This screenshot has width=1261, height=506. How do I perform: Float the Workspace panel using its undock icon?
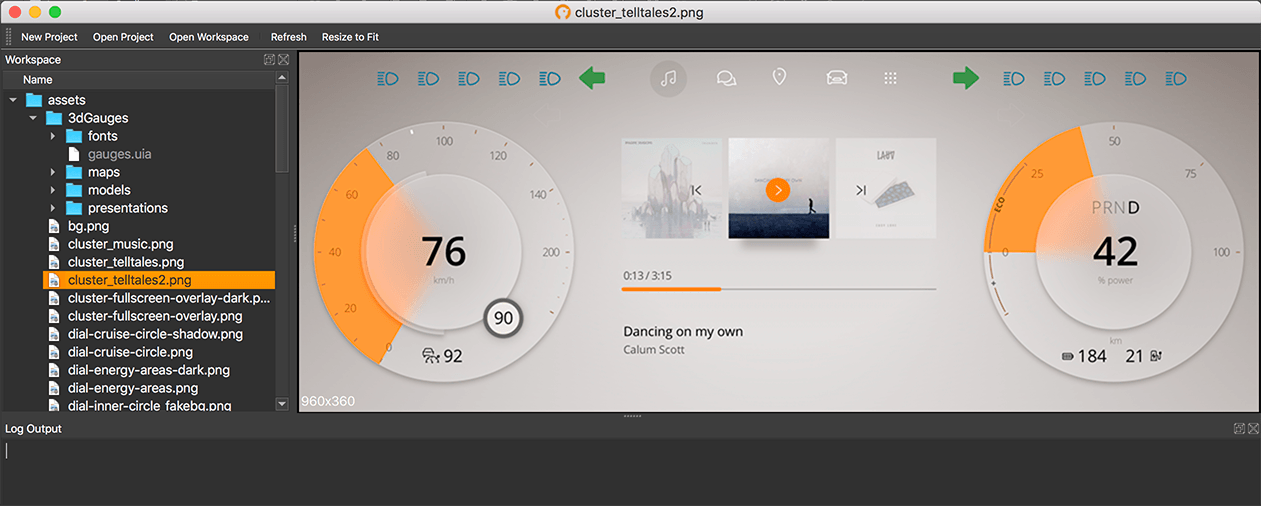(x=269, y=60)
